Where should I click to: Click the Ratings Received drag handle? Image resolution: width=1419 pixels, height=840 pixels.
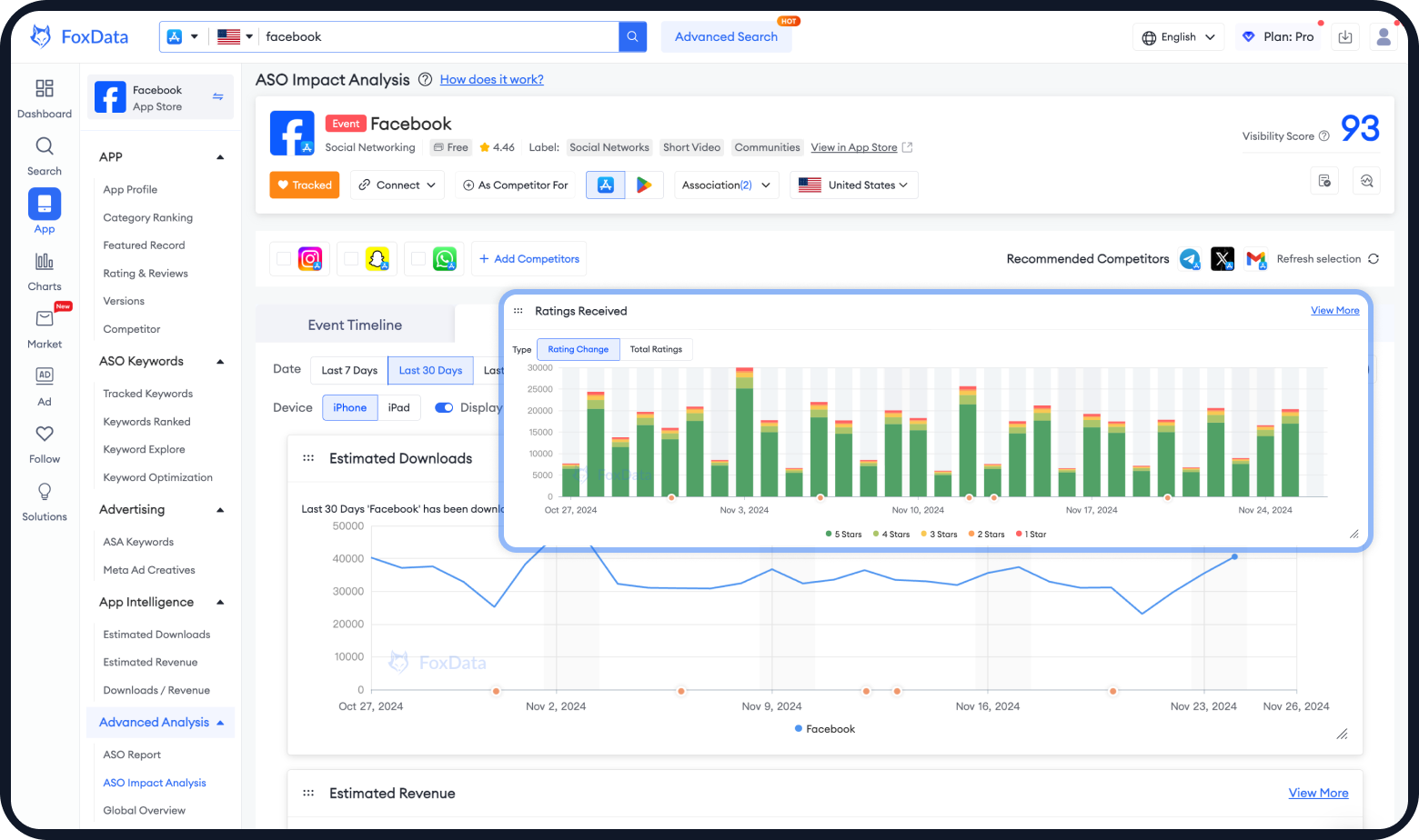pyautogui.click(x=518, y=311)
